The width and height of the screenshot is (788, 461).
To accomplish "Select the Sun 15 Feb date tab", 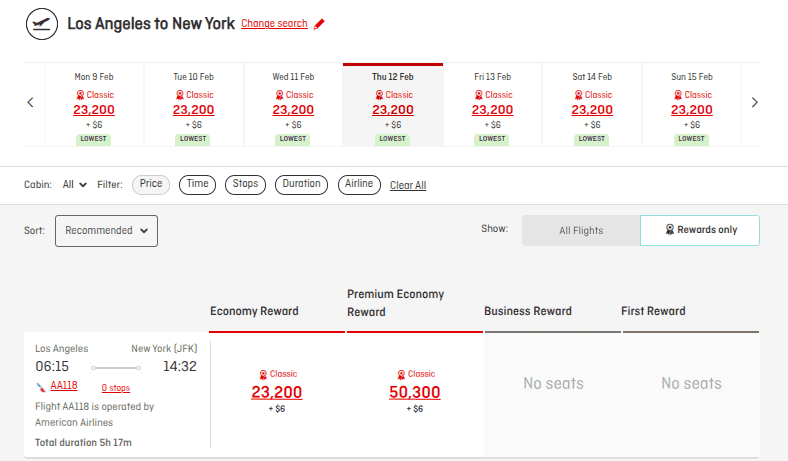I will [692, 105].
